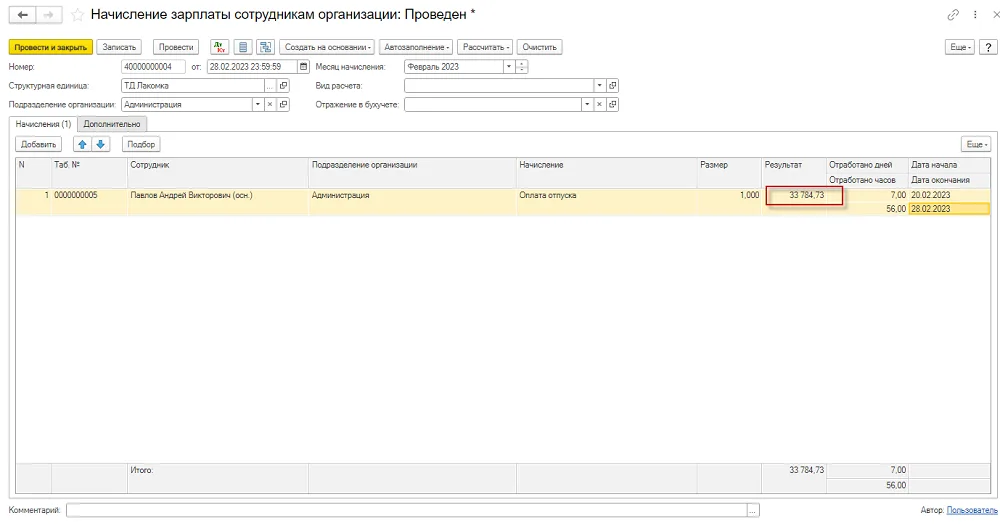Click Добавить button to add row
Image resolution: width=1000 pixels, height=526 pixels.
[39, 145]
